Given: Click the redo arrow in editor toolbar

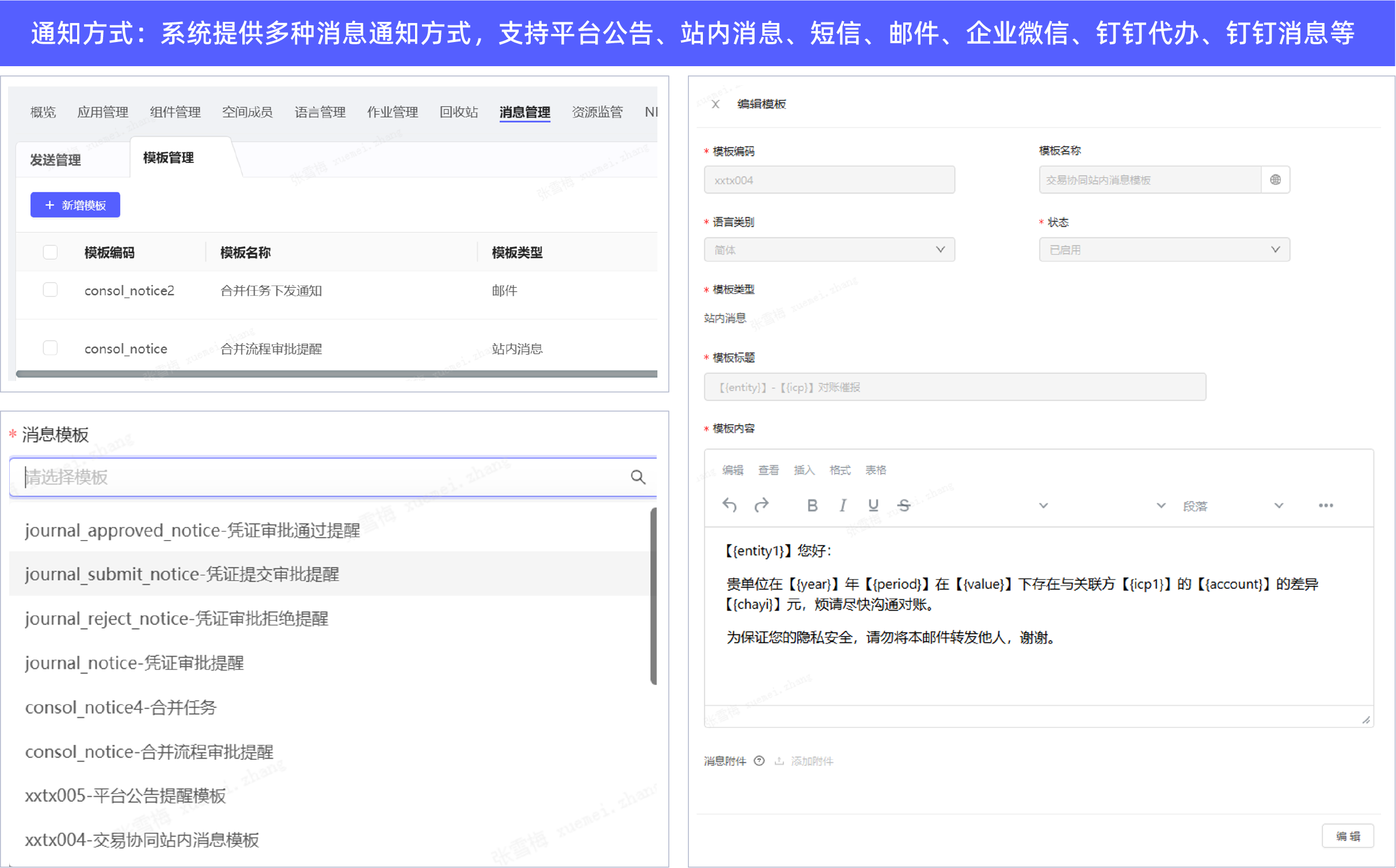Looking at the screenshot, I should click(x=761, y=505).
